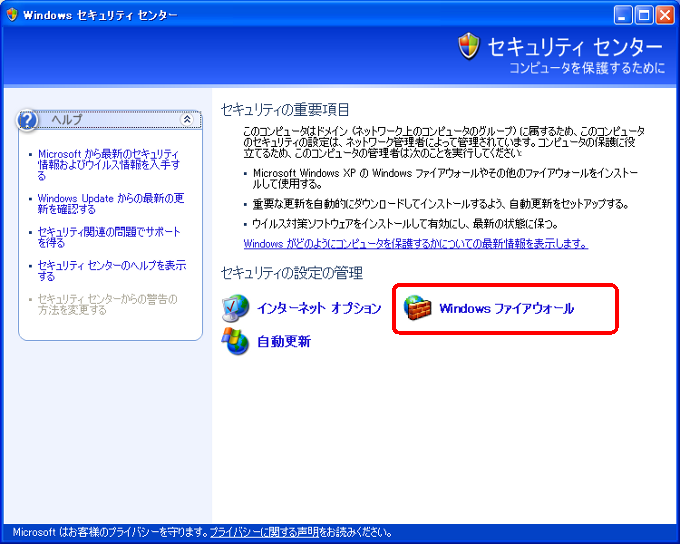Click the インターネット オプション text label
681x545 pixels.
pos(319,309)
